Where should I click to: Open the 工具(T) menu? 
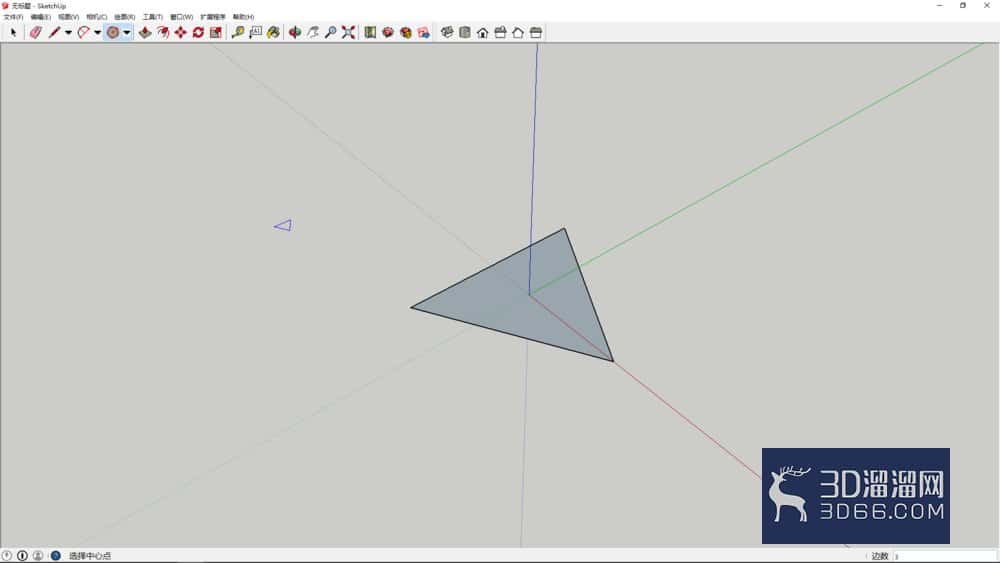tap(153, 17)
